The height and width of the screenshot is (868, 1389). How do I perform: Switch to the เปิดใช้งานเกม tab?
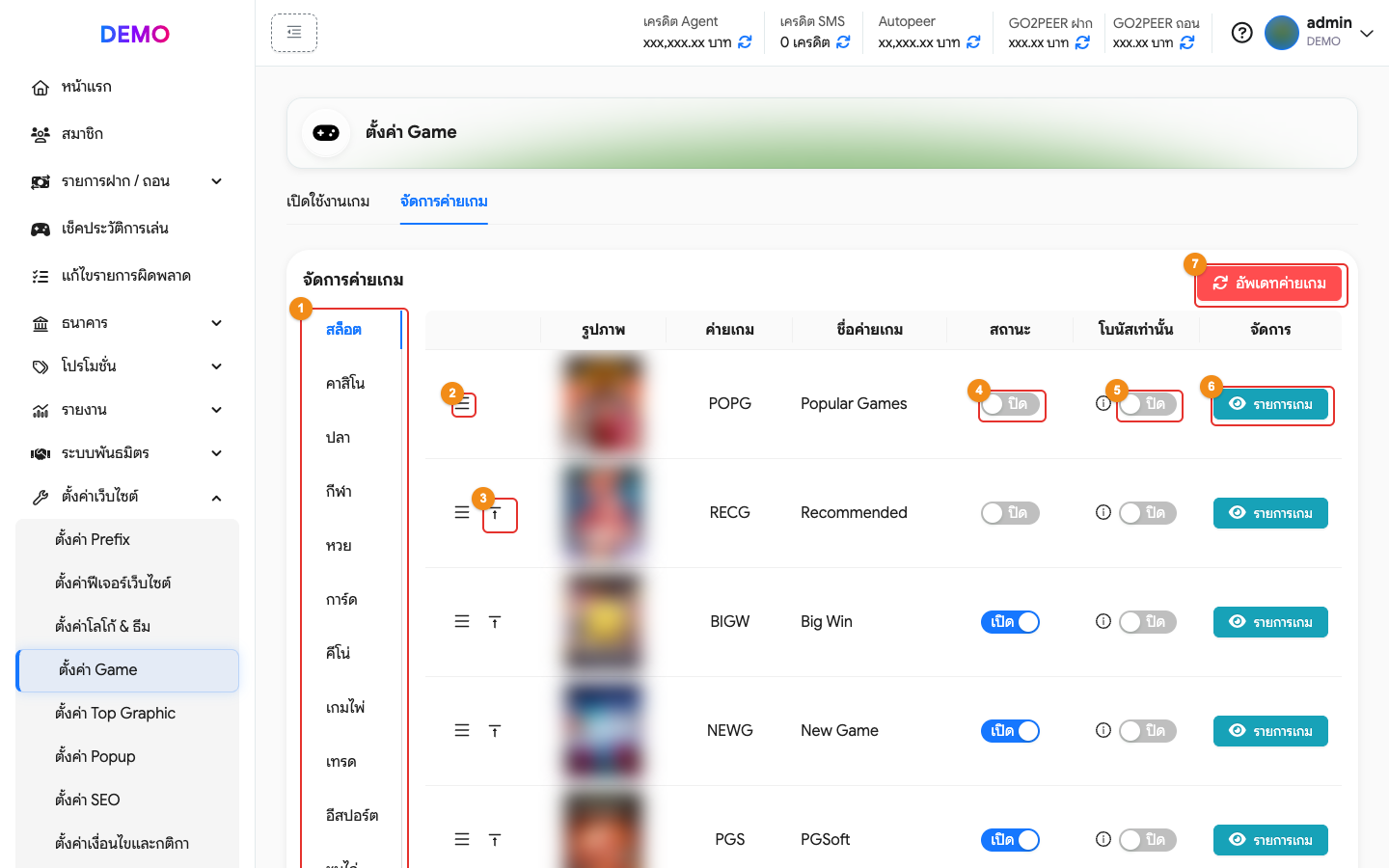328,202
